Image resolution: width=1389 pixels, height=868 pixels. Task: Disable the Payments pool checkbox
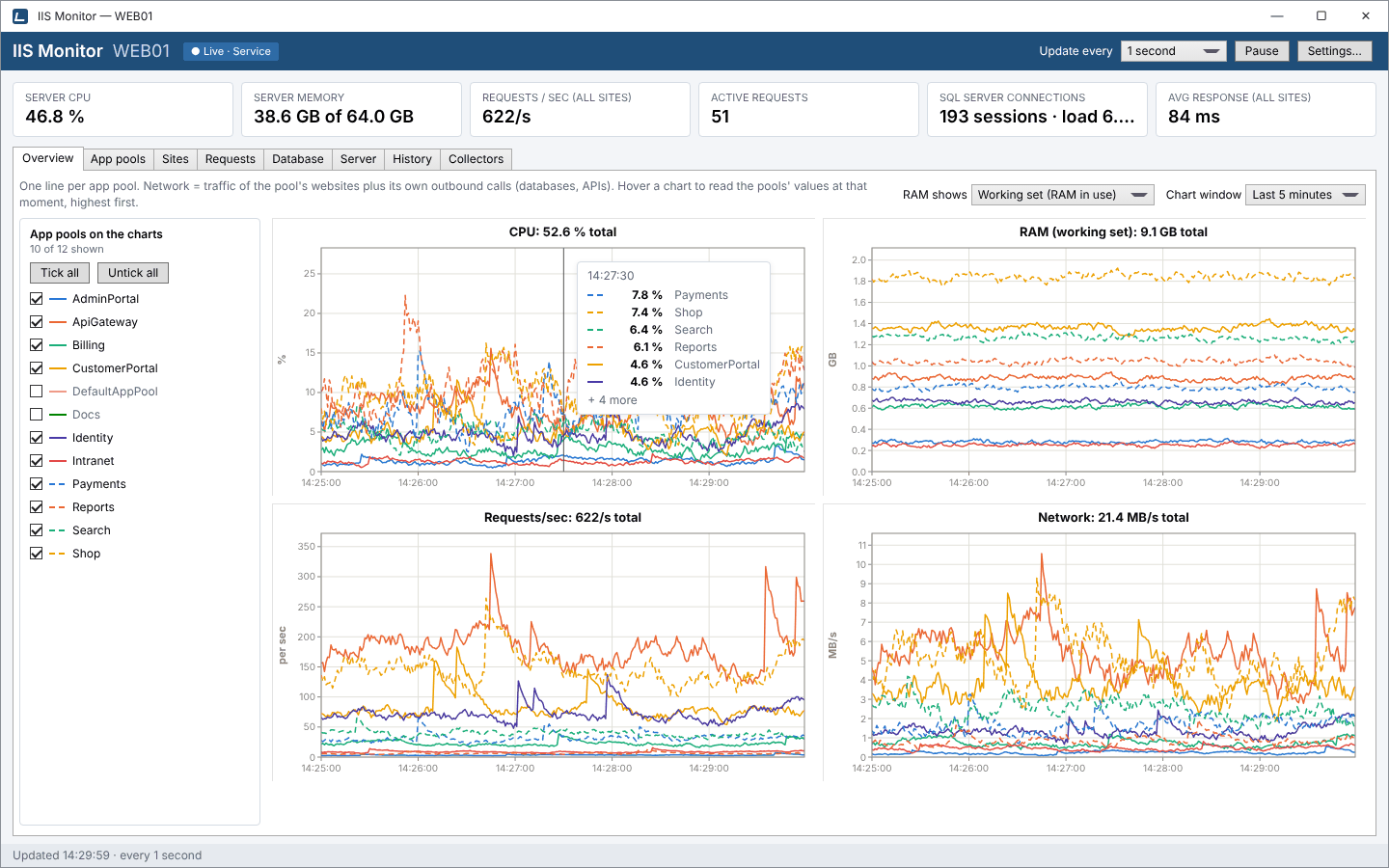37,484
